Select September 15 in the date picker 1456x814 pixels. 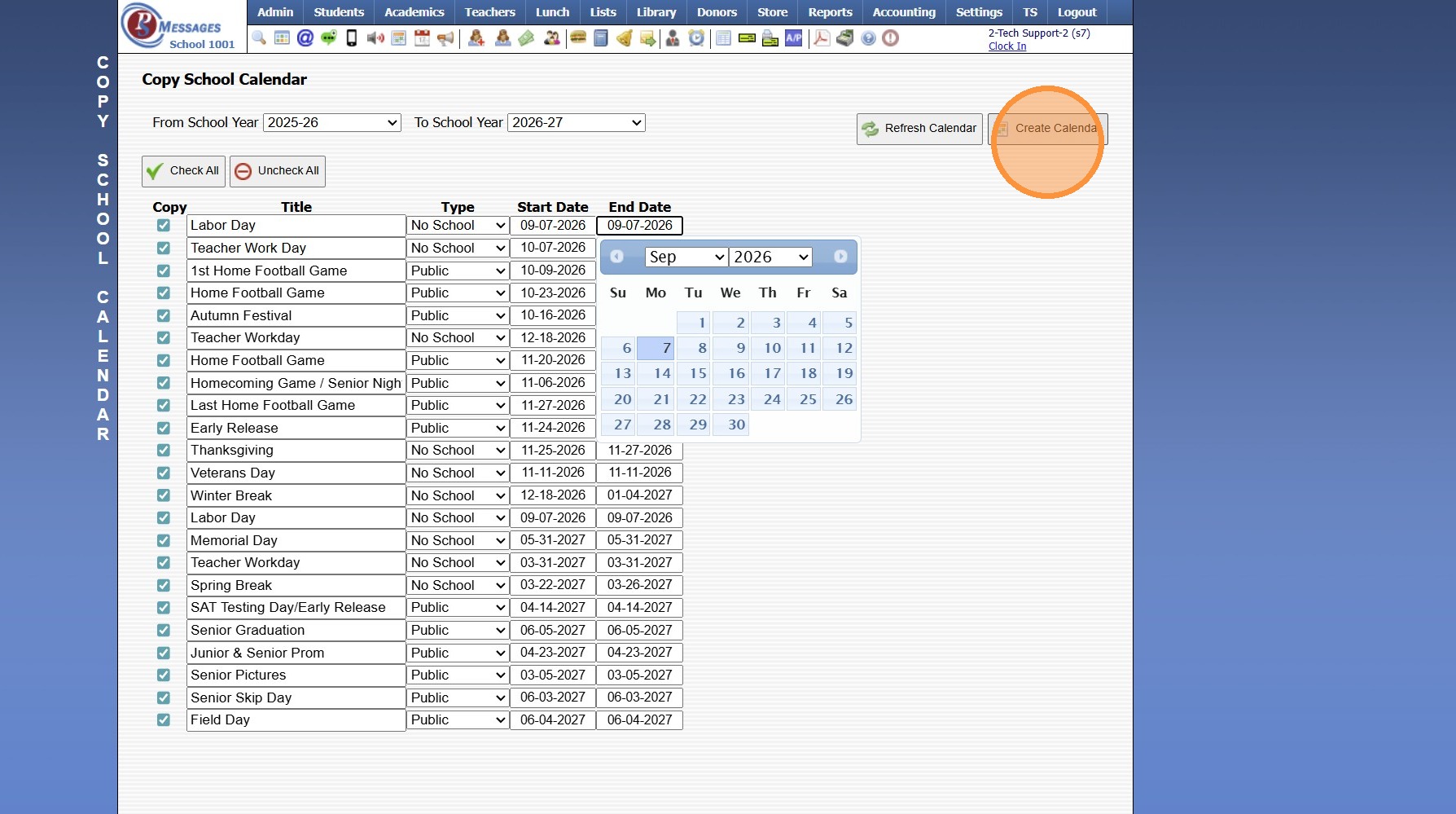click(694, 373)
